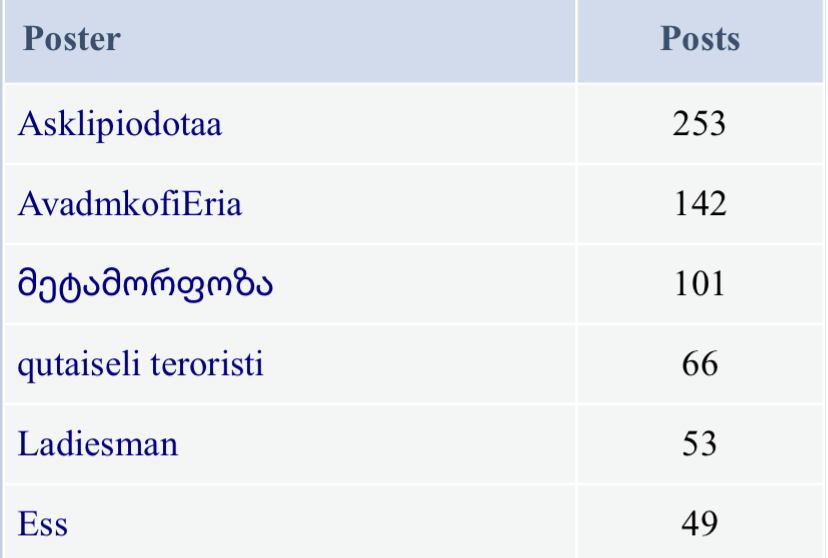Open the username written in Georgian script

[x=145, y=284]
